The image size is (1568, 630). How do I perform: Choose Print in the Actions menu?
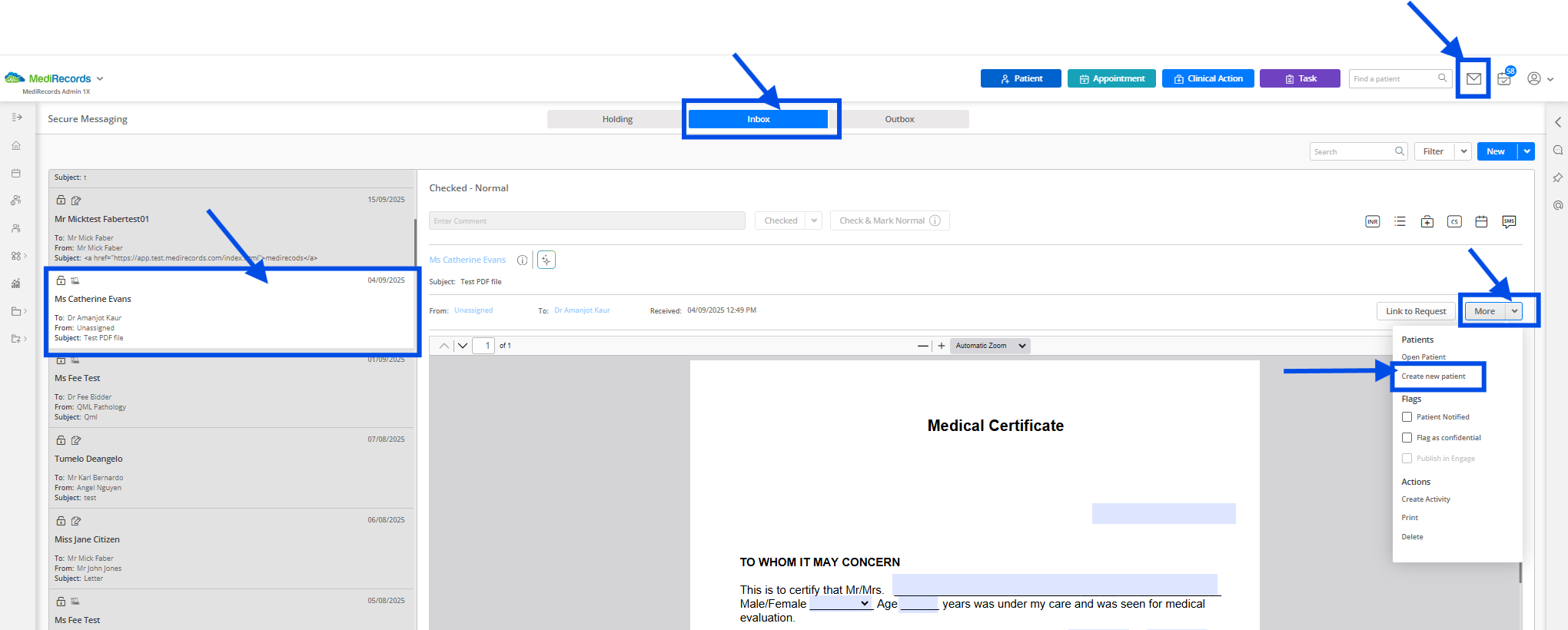tap(1410, 518)
